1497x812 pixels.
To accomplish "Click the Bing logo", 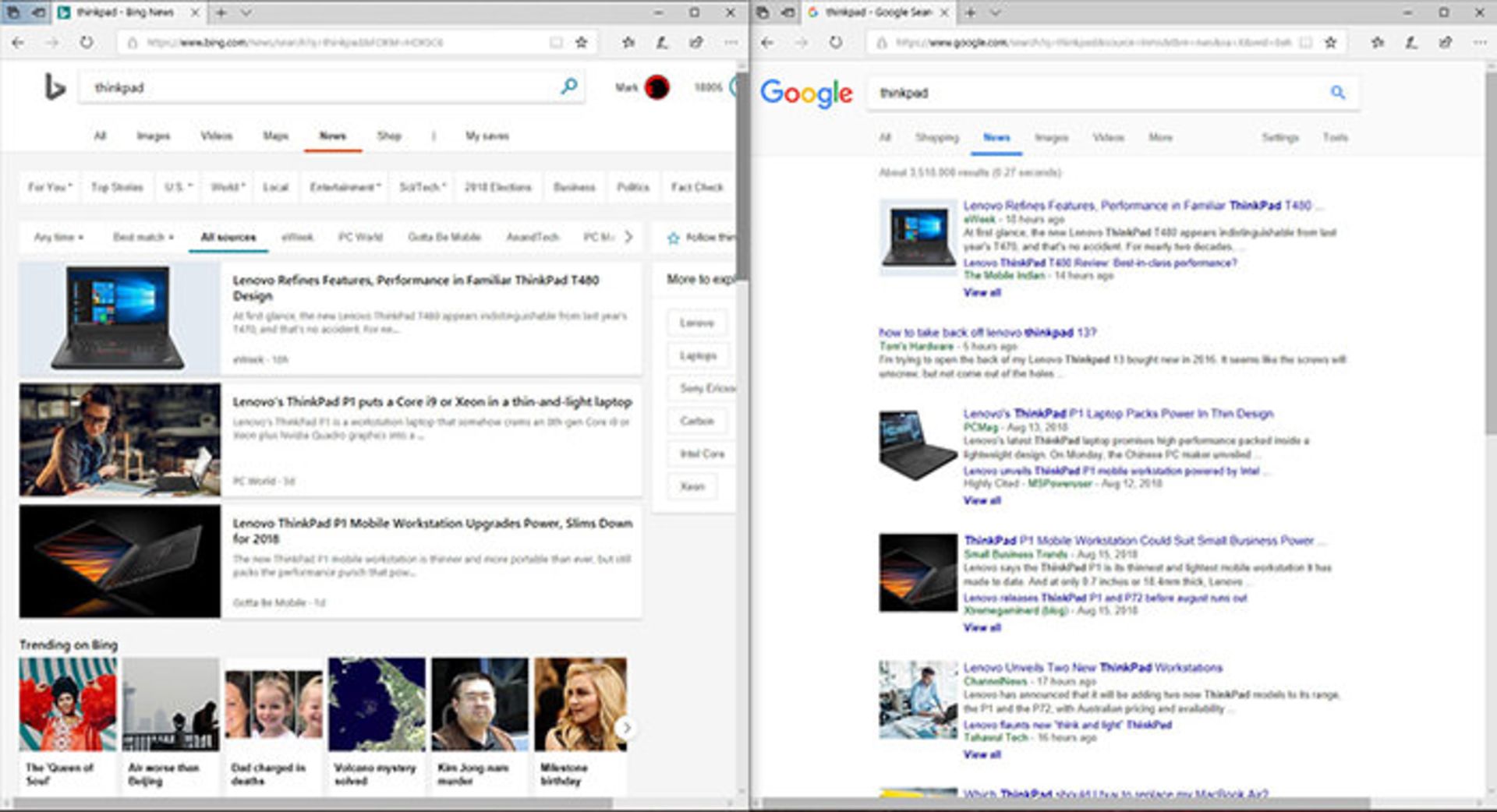I will (x=54, y=87).
